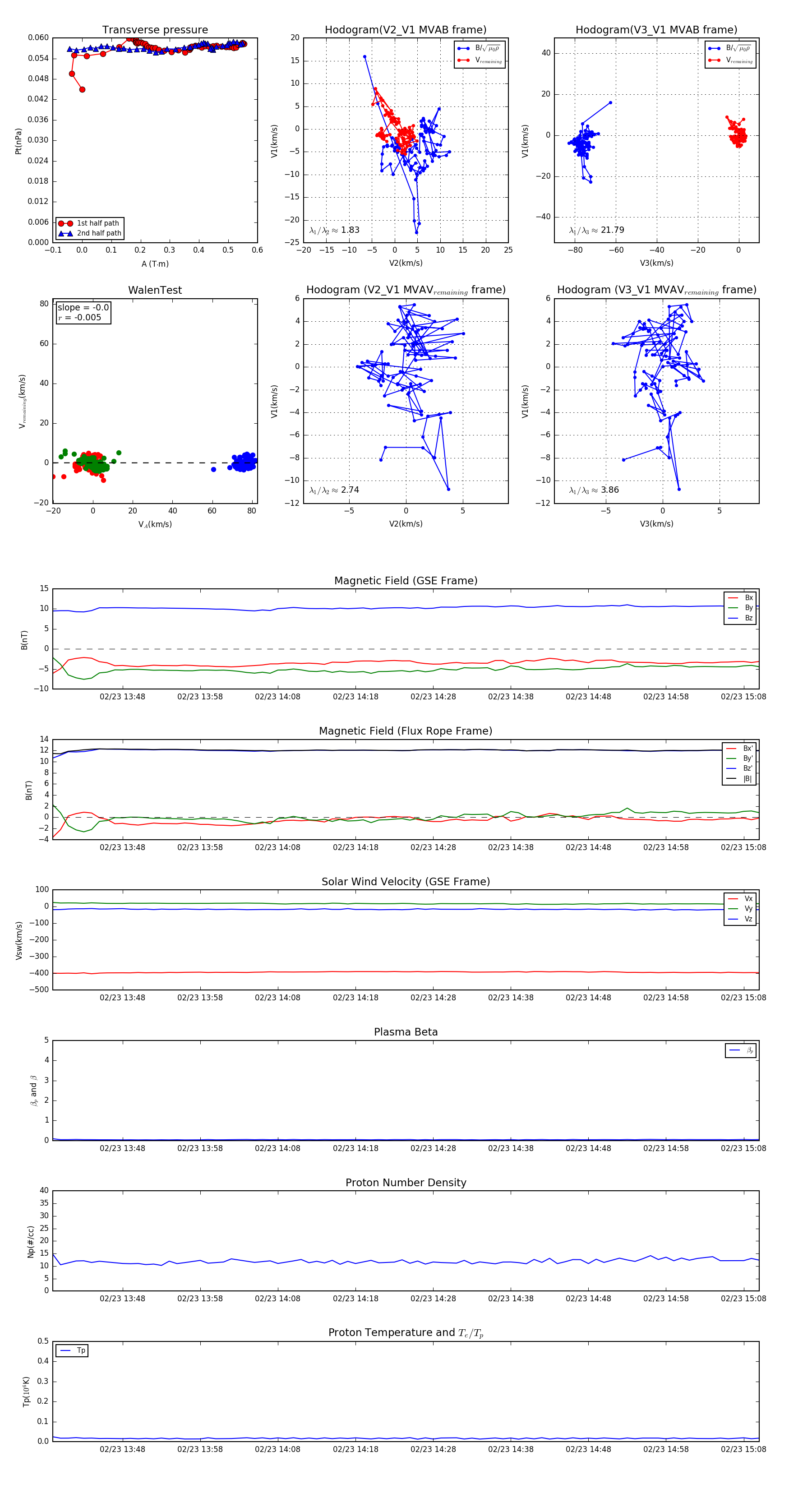The image size is (812, 1489).
Task: Click "-500" y-tick on the Solar Wind Velocity plot
Action: click(39, 990)
